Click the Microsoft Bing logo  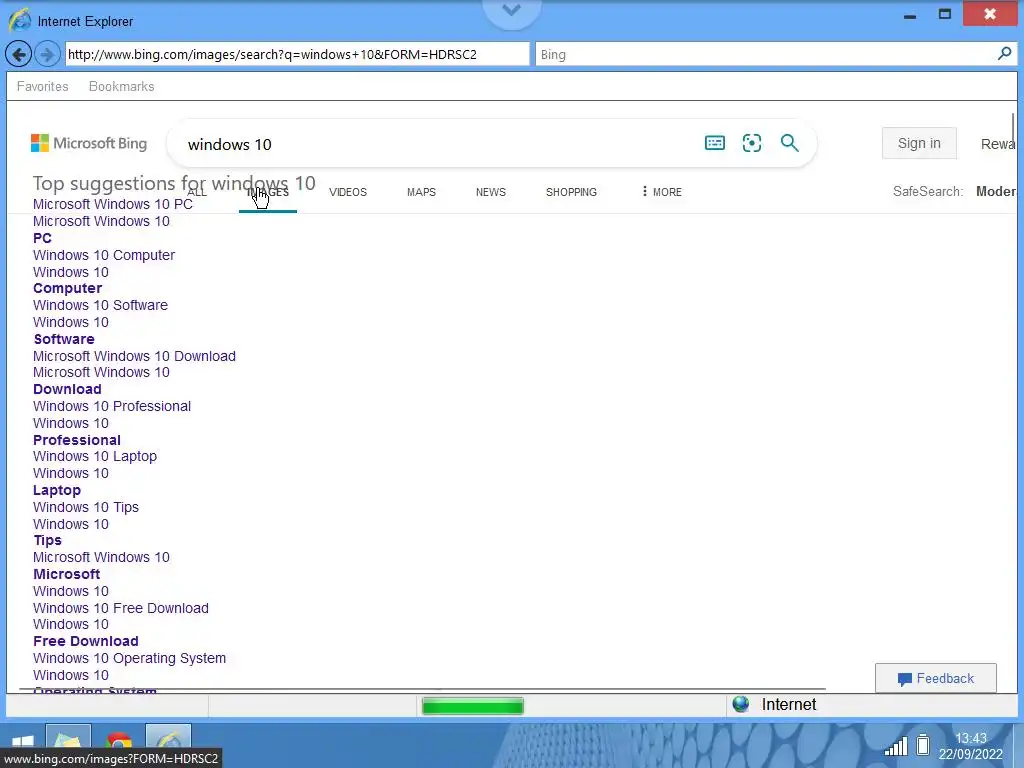click(x=89, y=143)
